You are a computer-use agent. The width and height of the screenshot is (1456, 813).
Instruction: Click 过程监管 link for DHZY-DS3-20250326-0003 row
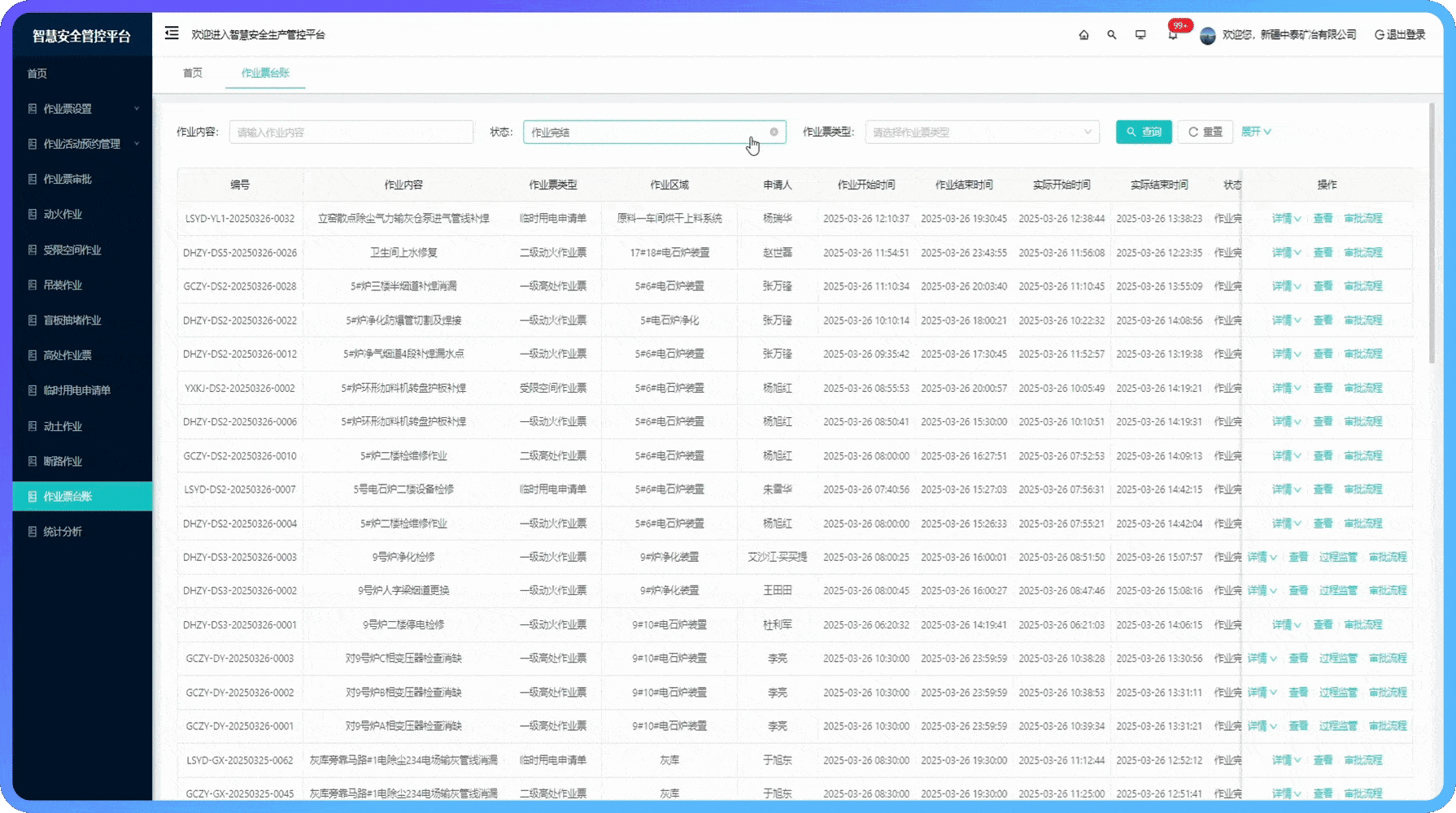tap(1338, 557)
